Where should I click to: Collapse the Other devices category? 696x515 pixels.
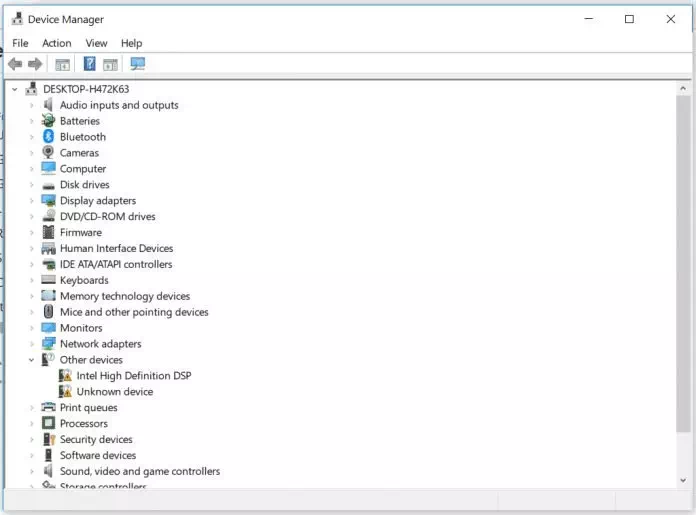[x=32, y=360]
